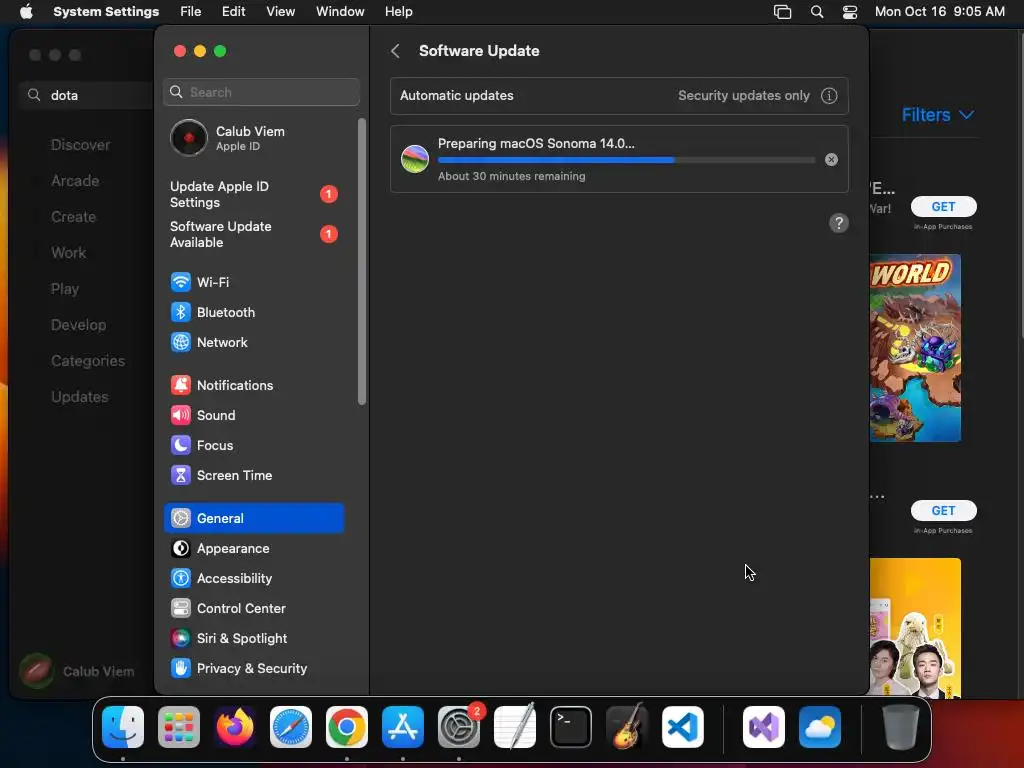Open Play section in App Store sidebar
This screenshot has height=768, width=1024.
click(x=65, y=289)
